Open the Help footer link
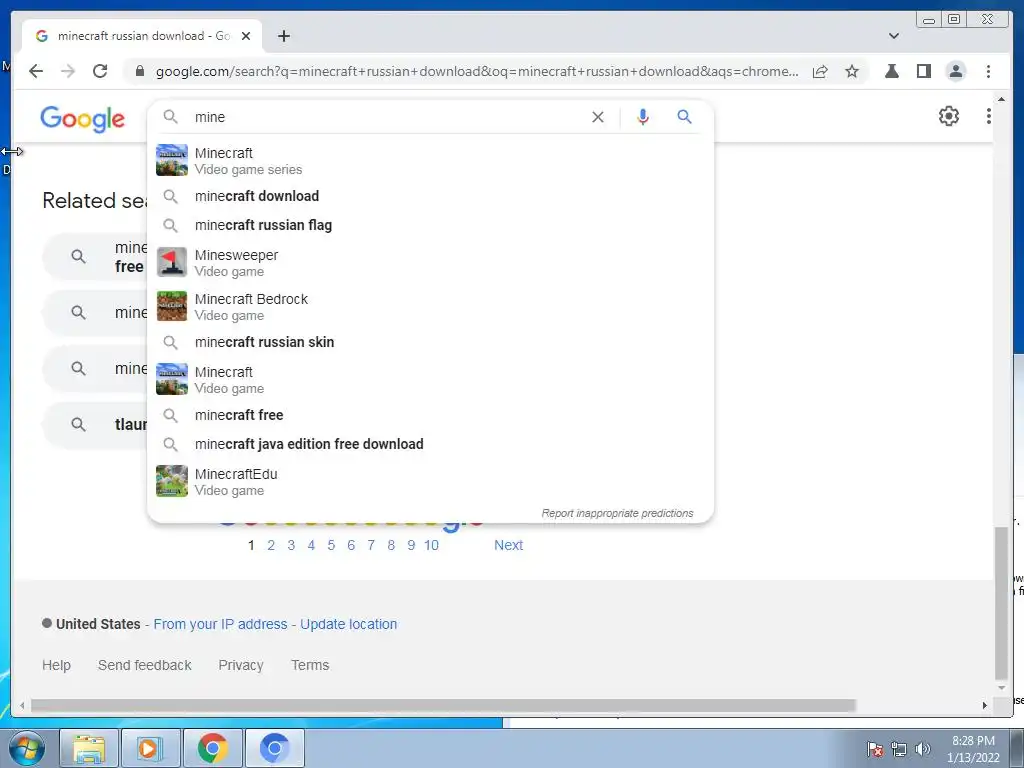Viewport: 1024px width, 768px height. point(56,665)
